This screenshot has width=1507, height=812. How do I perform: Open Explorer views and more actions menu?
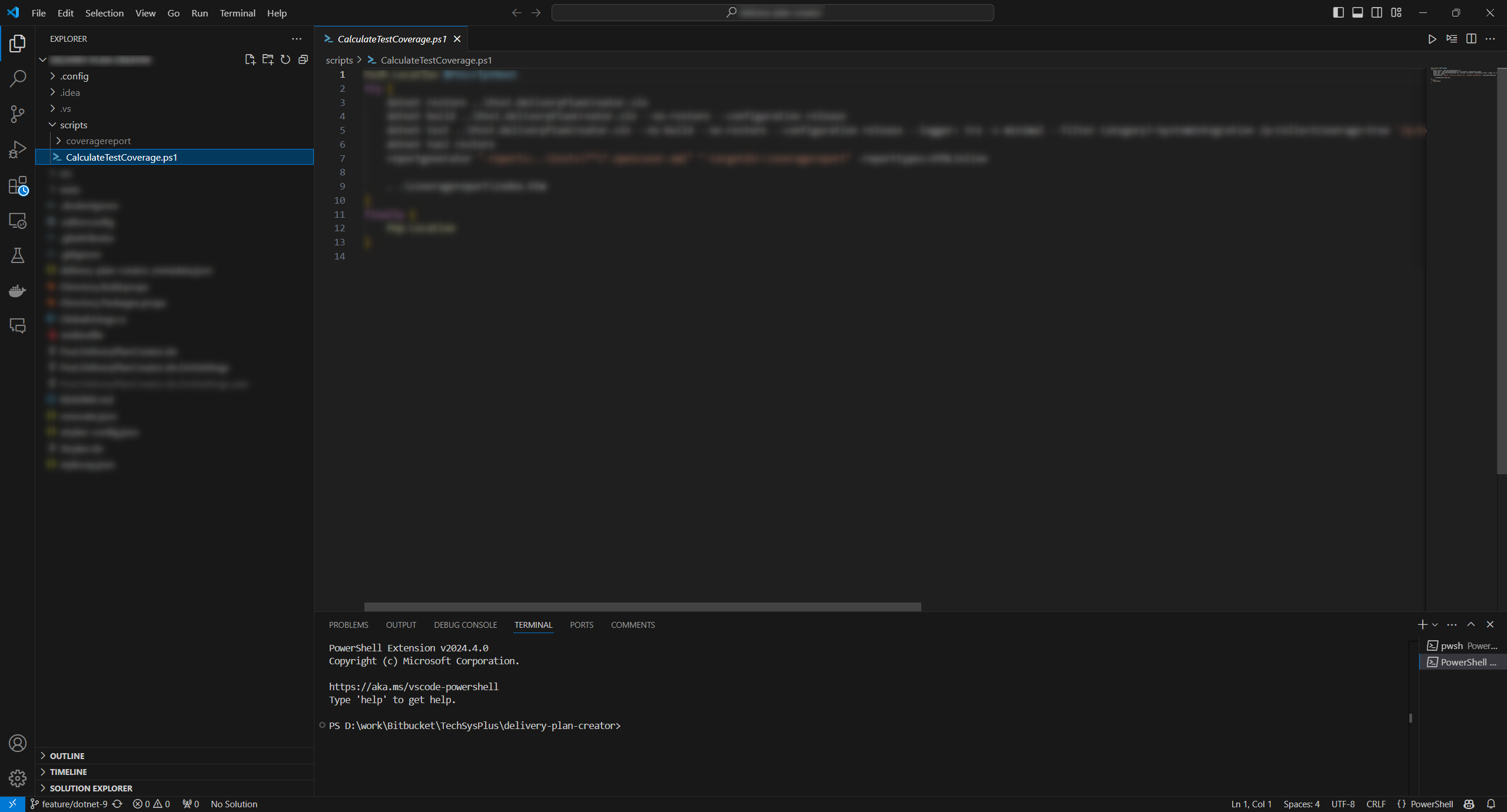click(x=297, y=39)
